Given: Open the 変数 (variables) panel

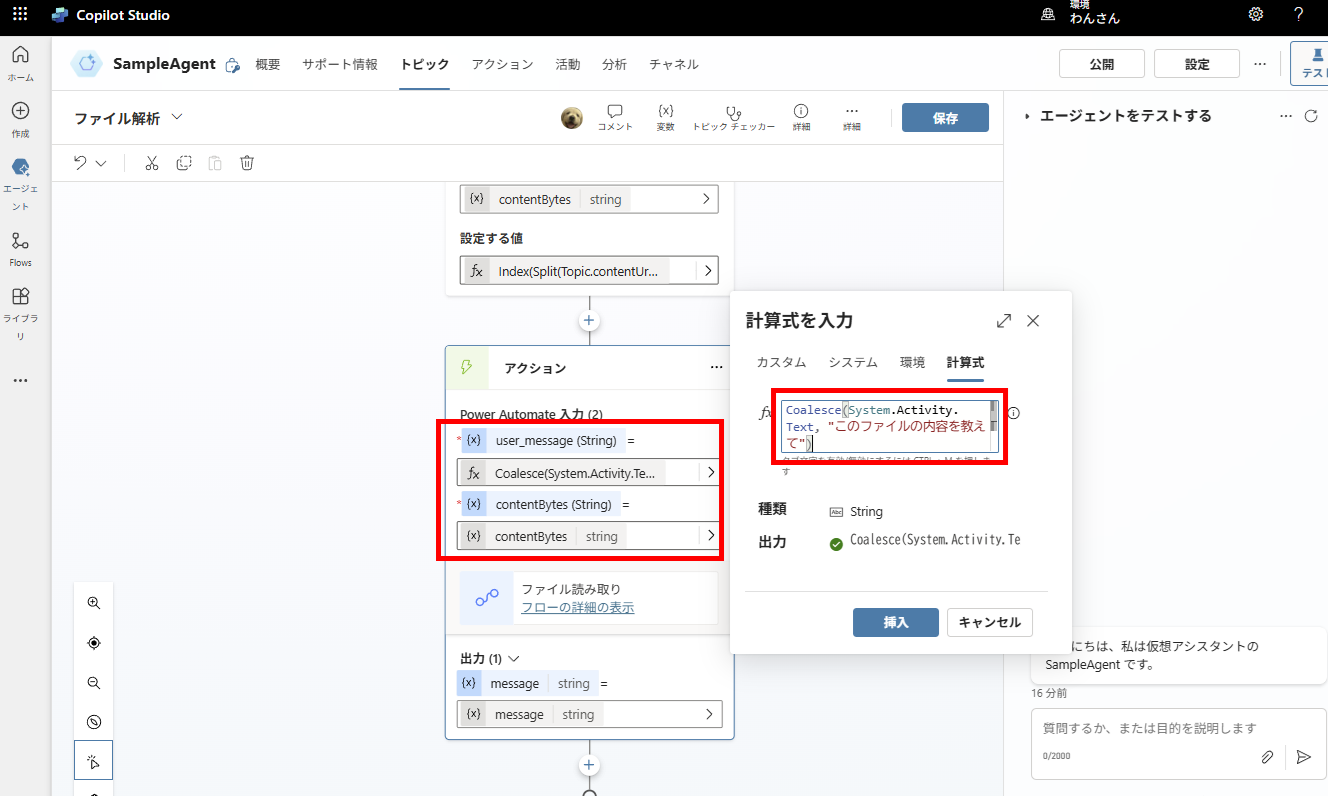Looking at the screenshot, I should [x=664, y=117].
